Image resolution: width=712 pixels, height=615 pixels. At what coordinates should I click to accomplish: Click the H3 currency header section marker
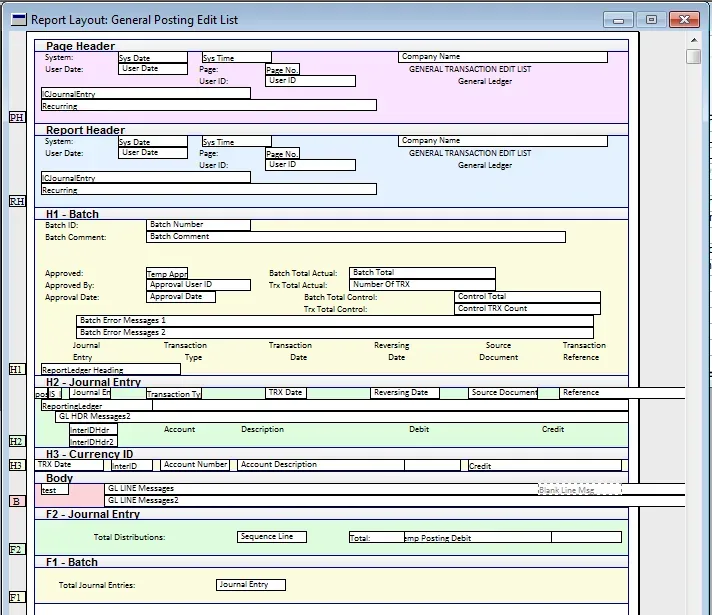(x=16, y=465)
